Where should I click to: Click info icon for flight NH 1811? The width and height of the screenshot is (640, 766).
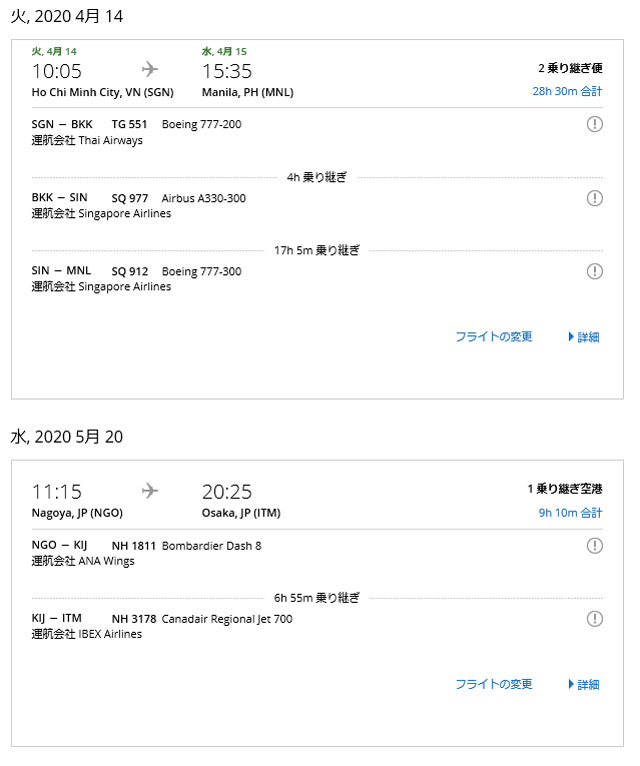pyautogui.click(x=595, y=545)
